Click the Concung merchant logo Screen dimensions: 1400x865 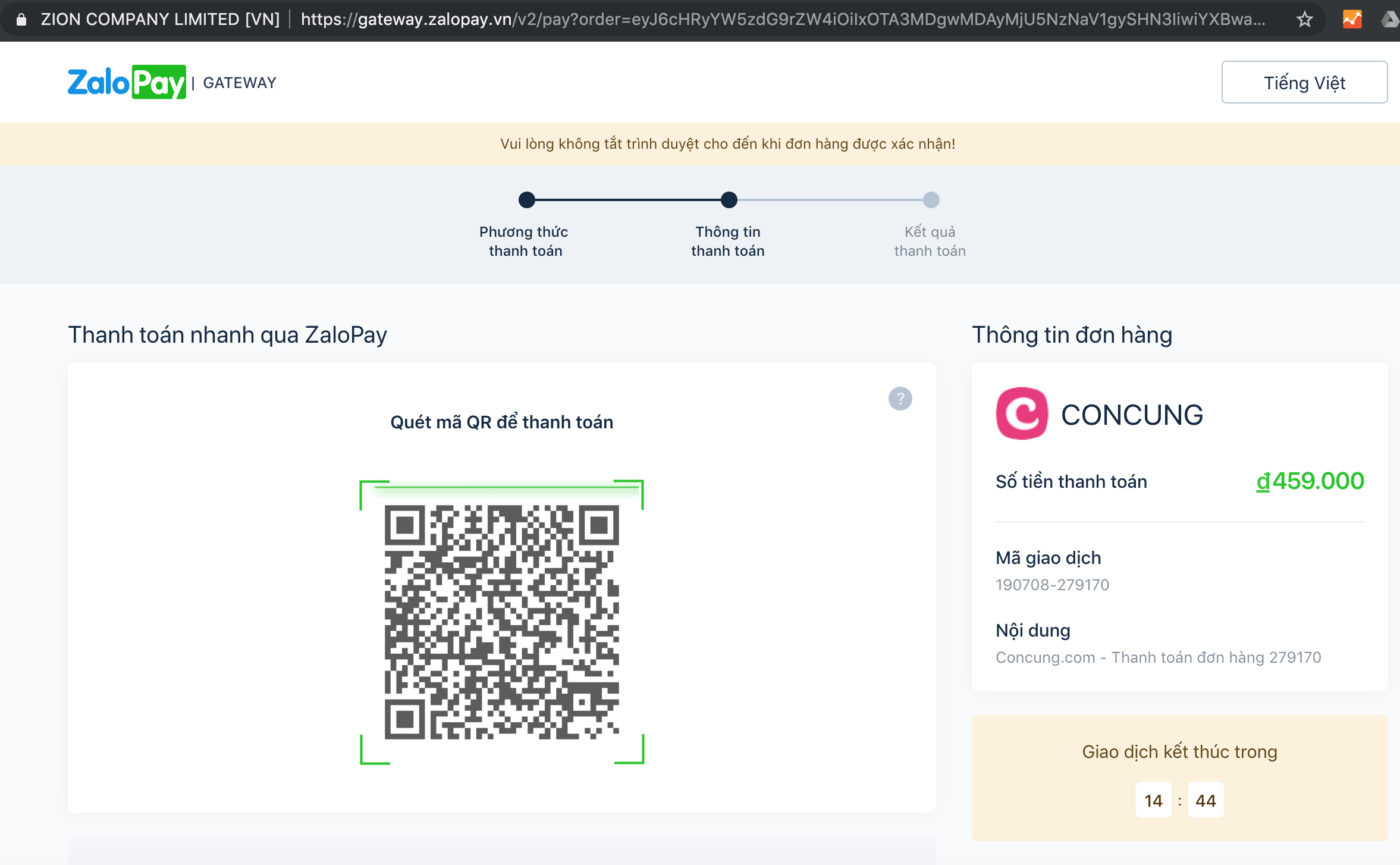[1022, 413]
